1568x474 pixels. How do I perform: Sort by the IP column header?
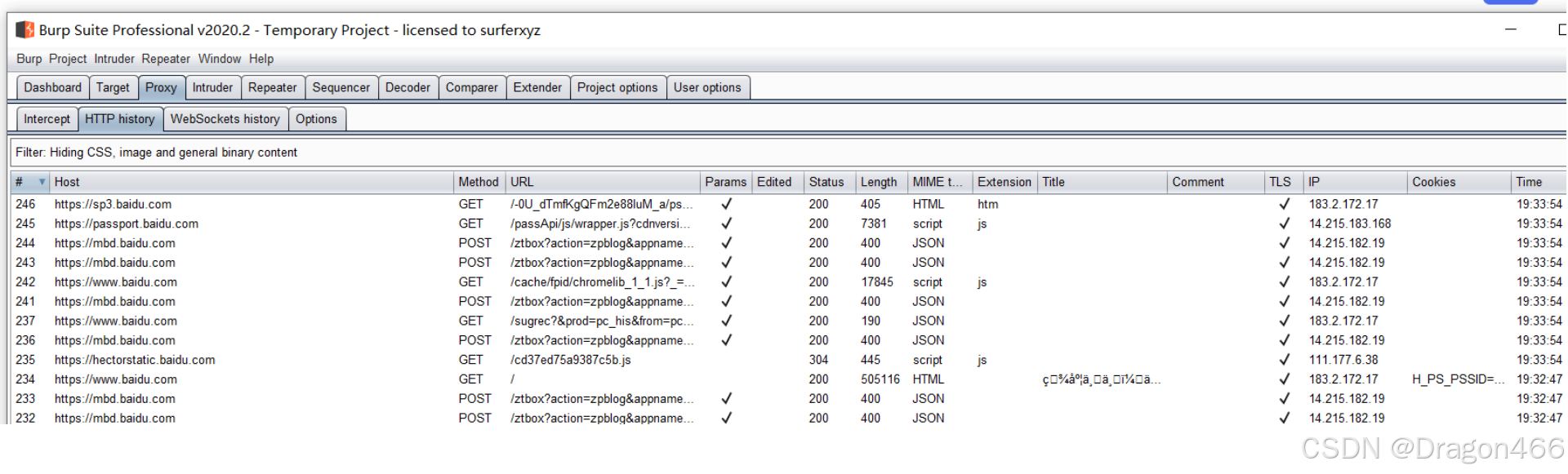click(x=1355, y=182)
